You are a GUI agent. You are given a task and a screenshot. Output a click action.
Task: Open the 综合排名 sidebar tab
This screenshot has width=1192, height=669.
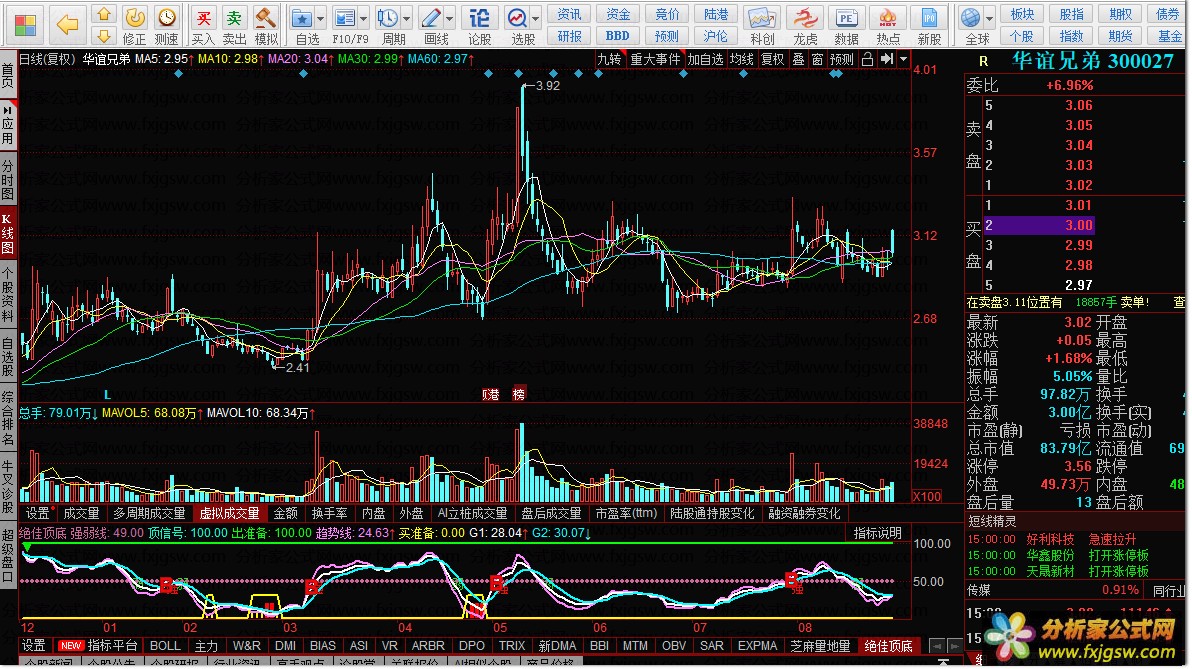[8, 419]
